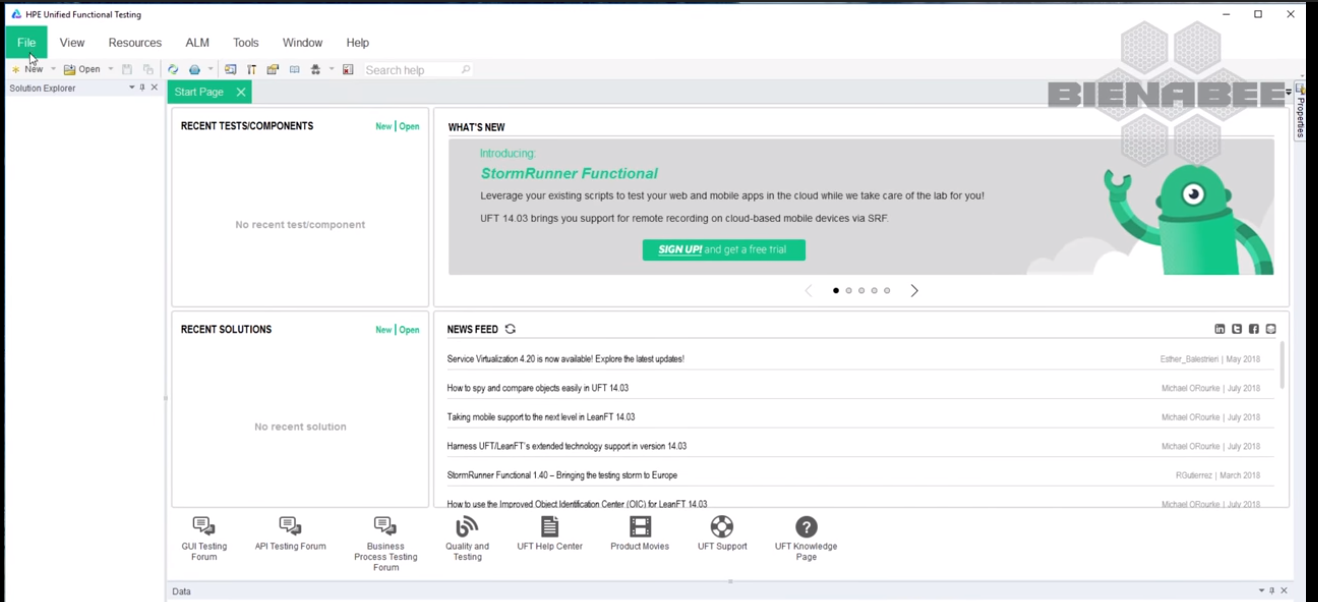Open the Twitter icon in News Feed
Image resolution: width=1318 pixels, height=602 pixels.
point(1237,329)
